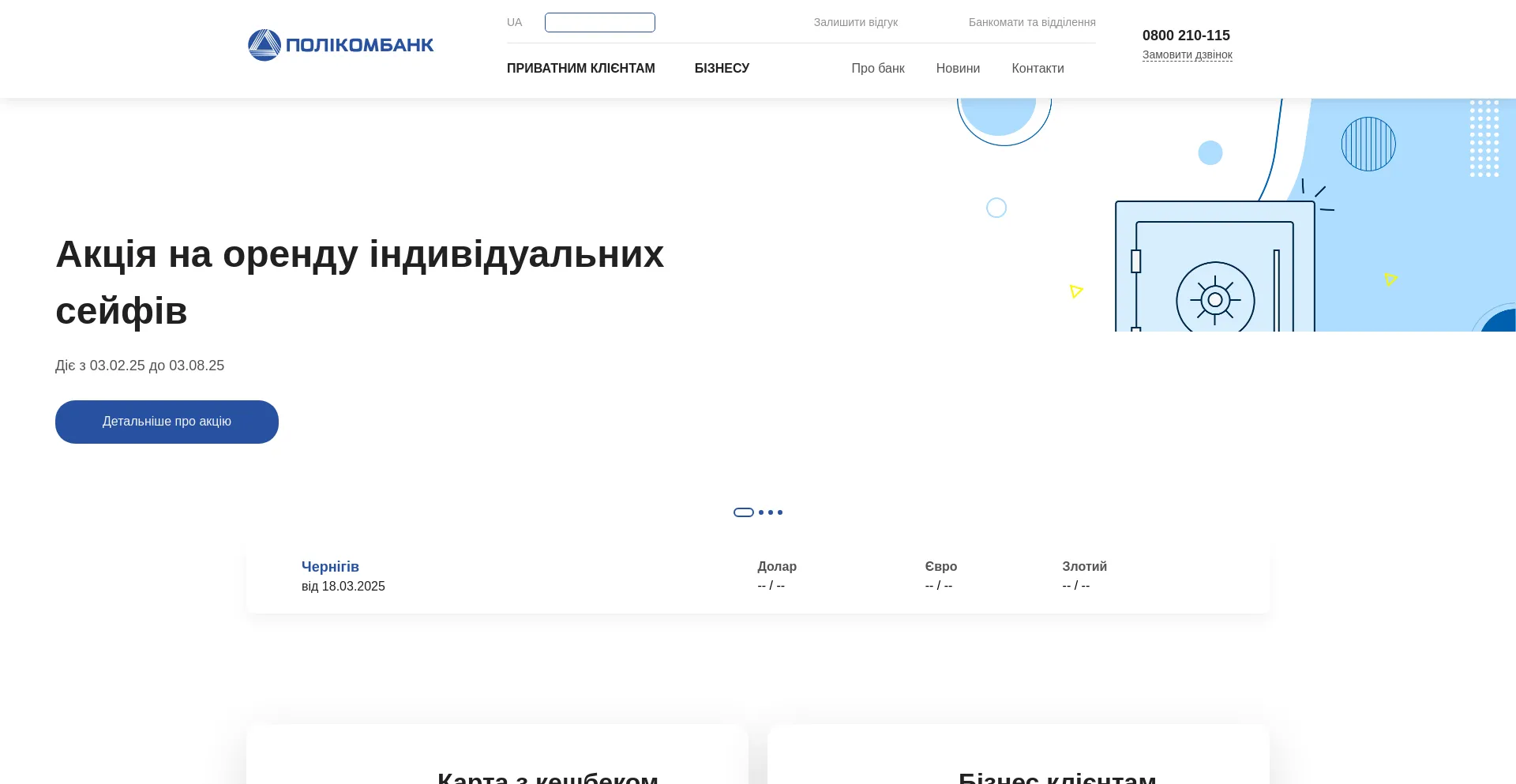Click the Полікомбанк logo

[x=341, y=45]
